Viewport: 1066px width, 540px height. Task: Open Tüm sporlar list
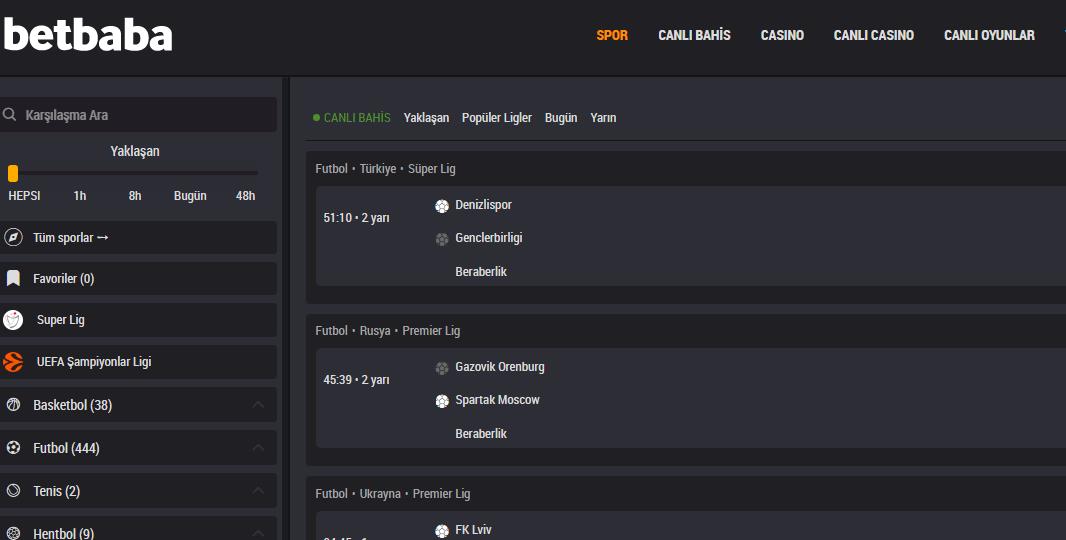[138, 237]
